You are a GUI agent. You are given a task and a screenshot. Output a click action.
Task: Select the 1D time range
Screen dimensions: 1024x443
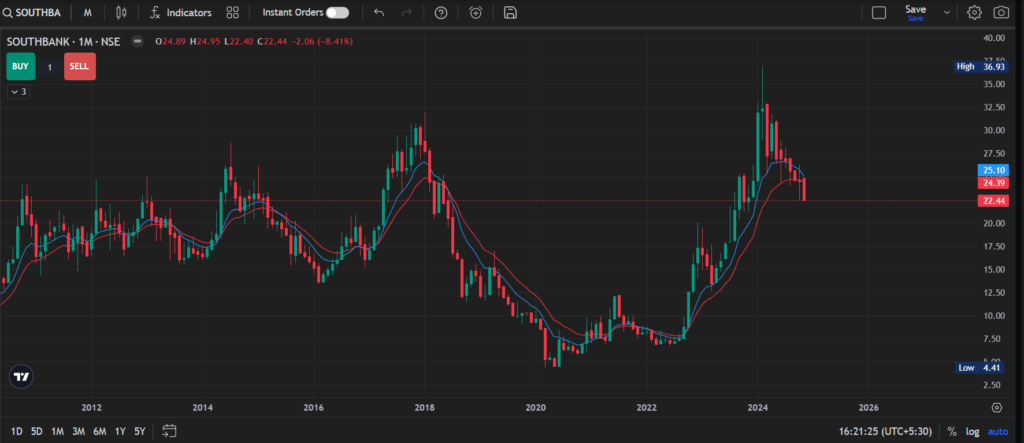click(17, 431)
